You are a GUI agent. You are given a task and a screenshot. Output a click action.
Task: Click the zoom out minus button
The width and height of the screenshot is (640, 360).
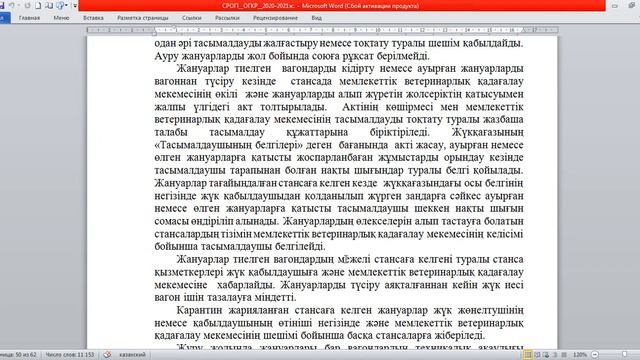(595, 355)
